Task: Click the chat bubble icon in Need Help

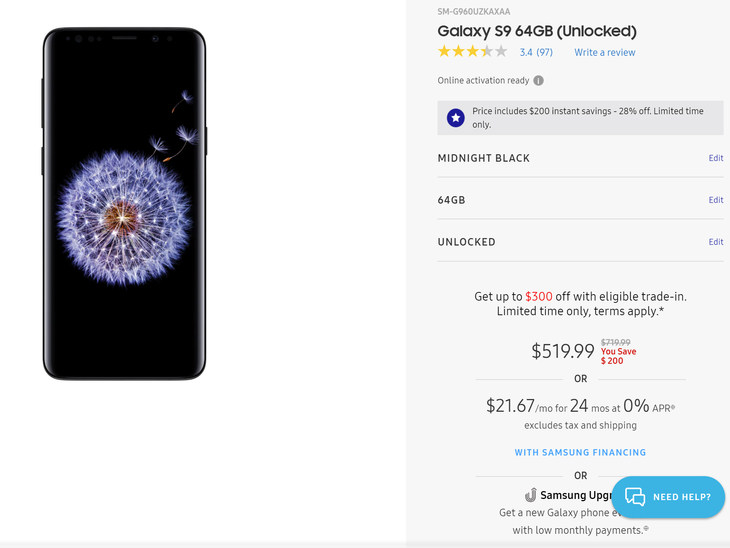Action: click(x=635, y=496)
